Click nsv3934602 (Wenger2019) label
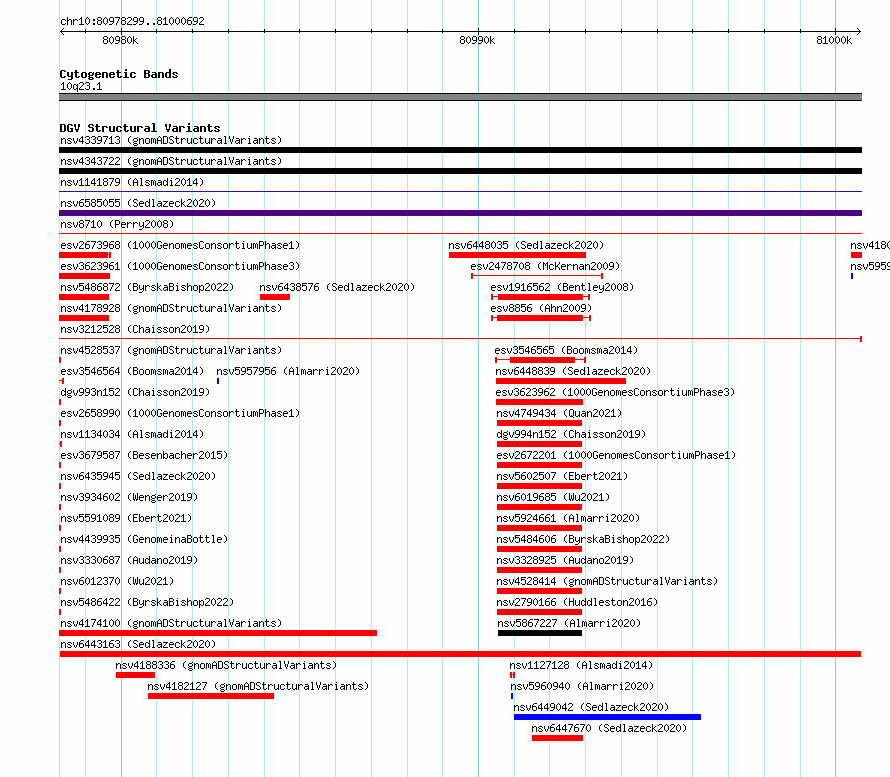This screenshot has height=777, width=890. click(129, 497)
